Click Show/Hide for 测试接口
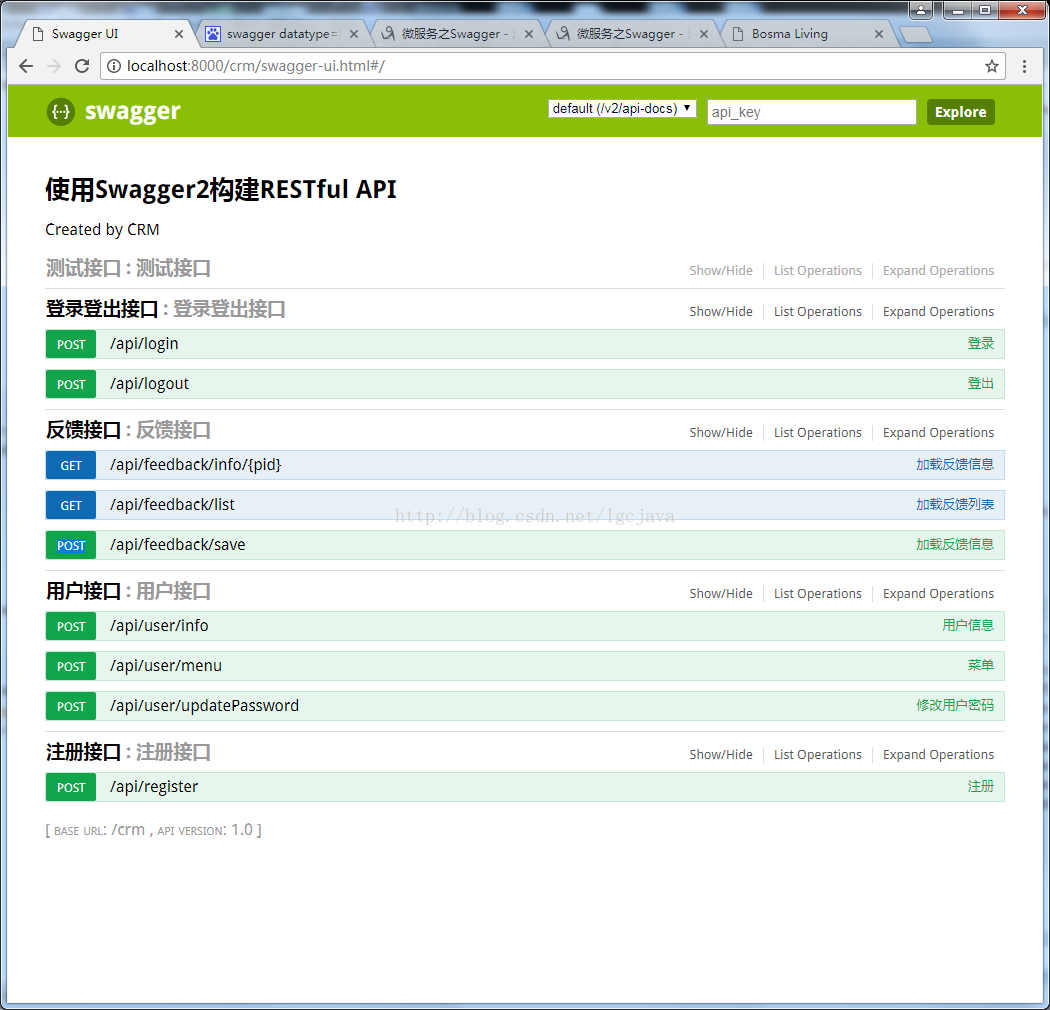1050x1010 pixels. coord(721,271)
